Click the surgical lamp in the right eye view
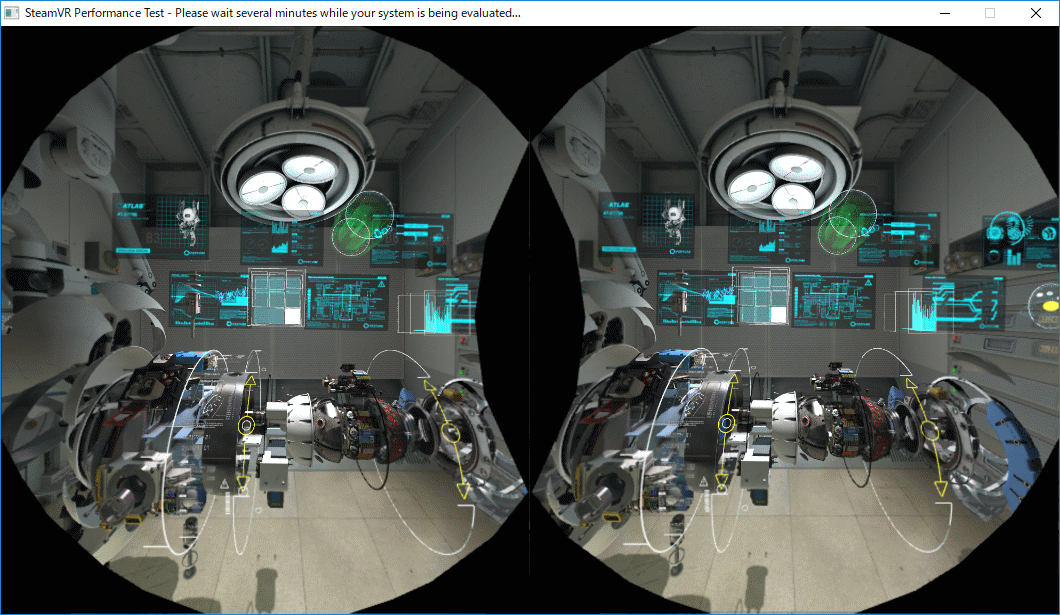Image resolution: width=1060 pixels, height=615 pixels. point(781,162)
